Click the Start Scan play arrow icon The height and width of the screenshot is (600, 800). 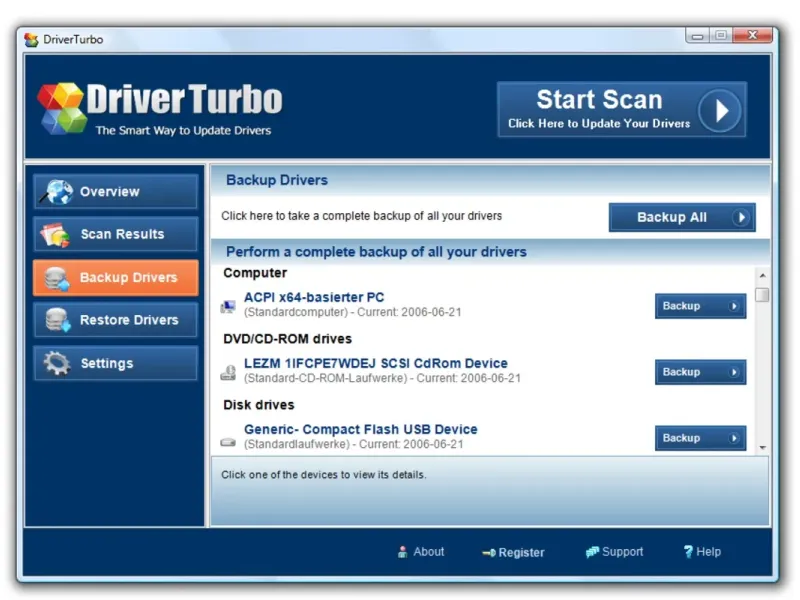click(x=720, y=110)
